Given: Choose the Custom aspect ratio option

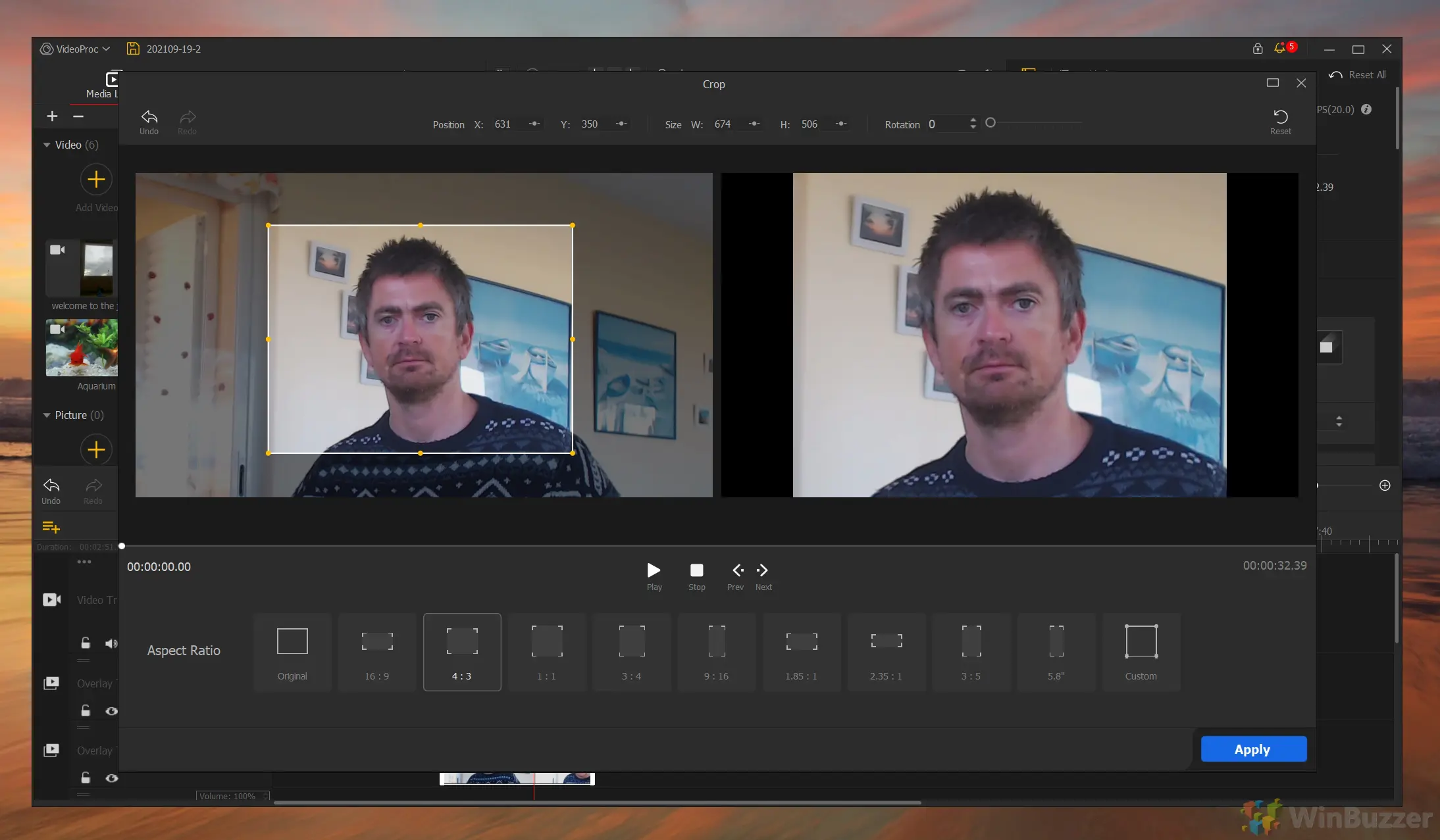Looking at the screenshot, I should pyautogui.click(x=1141, y=652).
